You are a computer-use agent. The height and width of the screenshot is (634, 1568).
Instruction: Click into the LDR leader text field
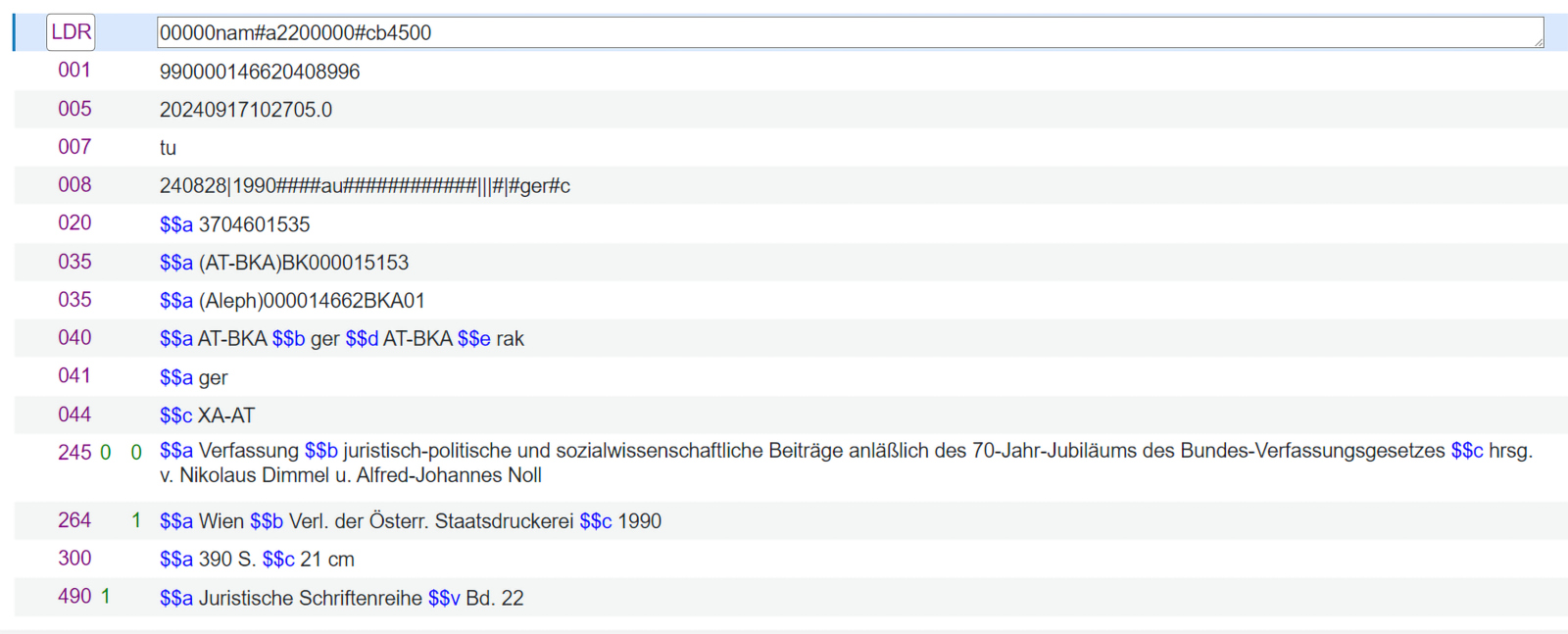pyautogui.click(x=843, y=32)
